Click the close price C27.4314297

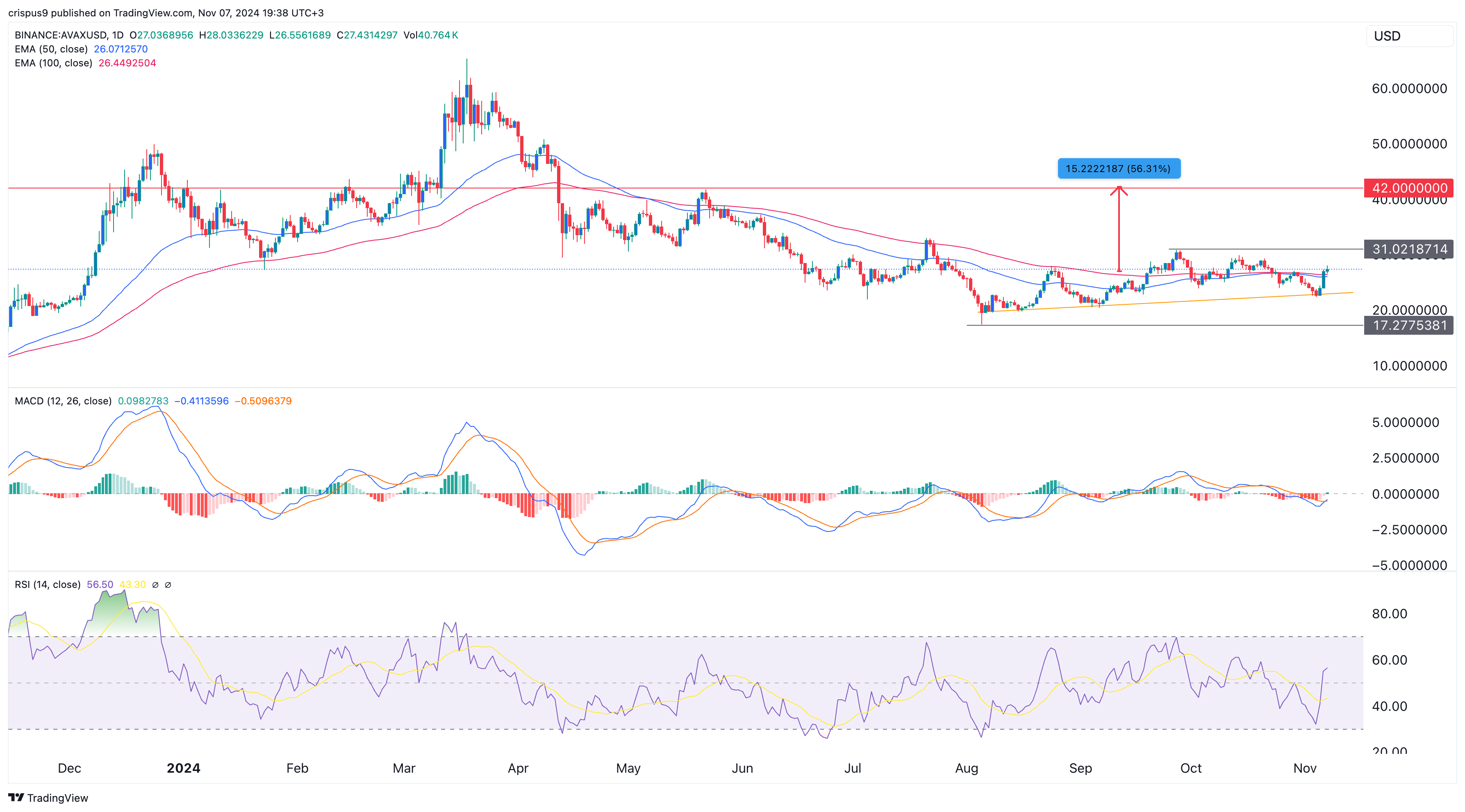point(367,35)
